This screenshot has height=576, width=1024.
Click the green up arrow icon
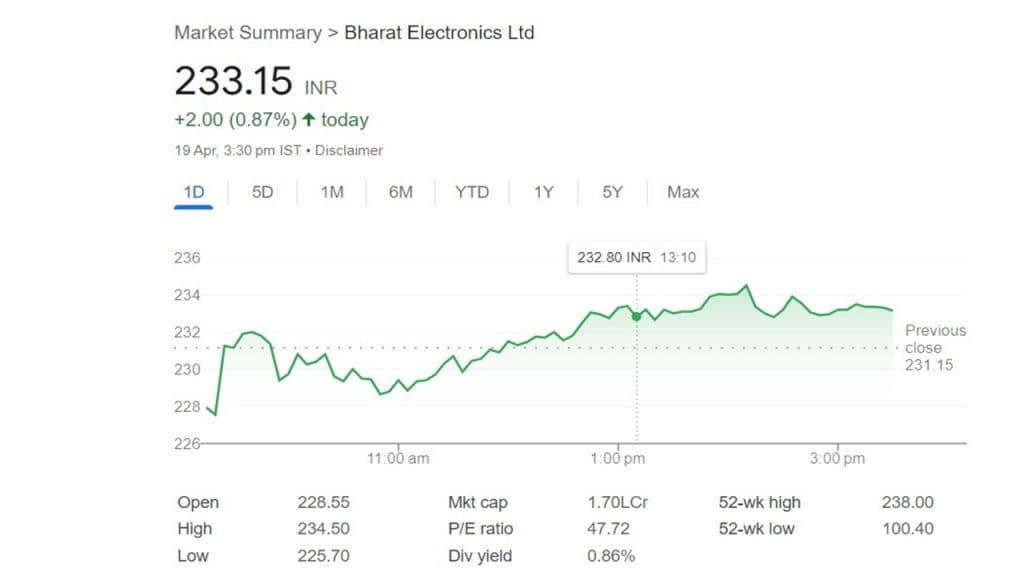[309, 120]
